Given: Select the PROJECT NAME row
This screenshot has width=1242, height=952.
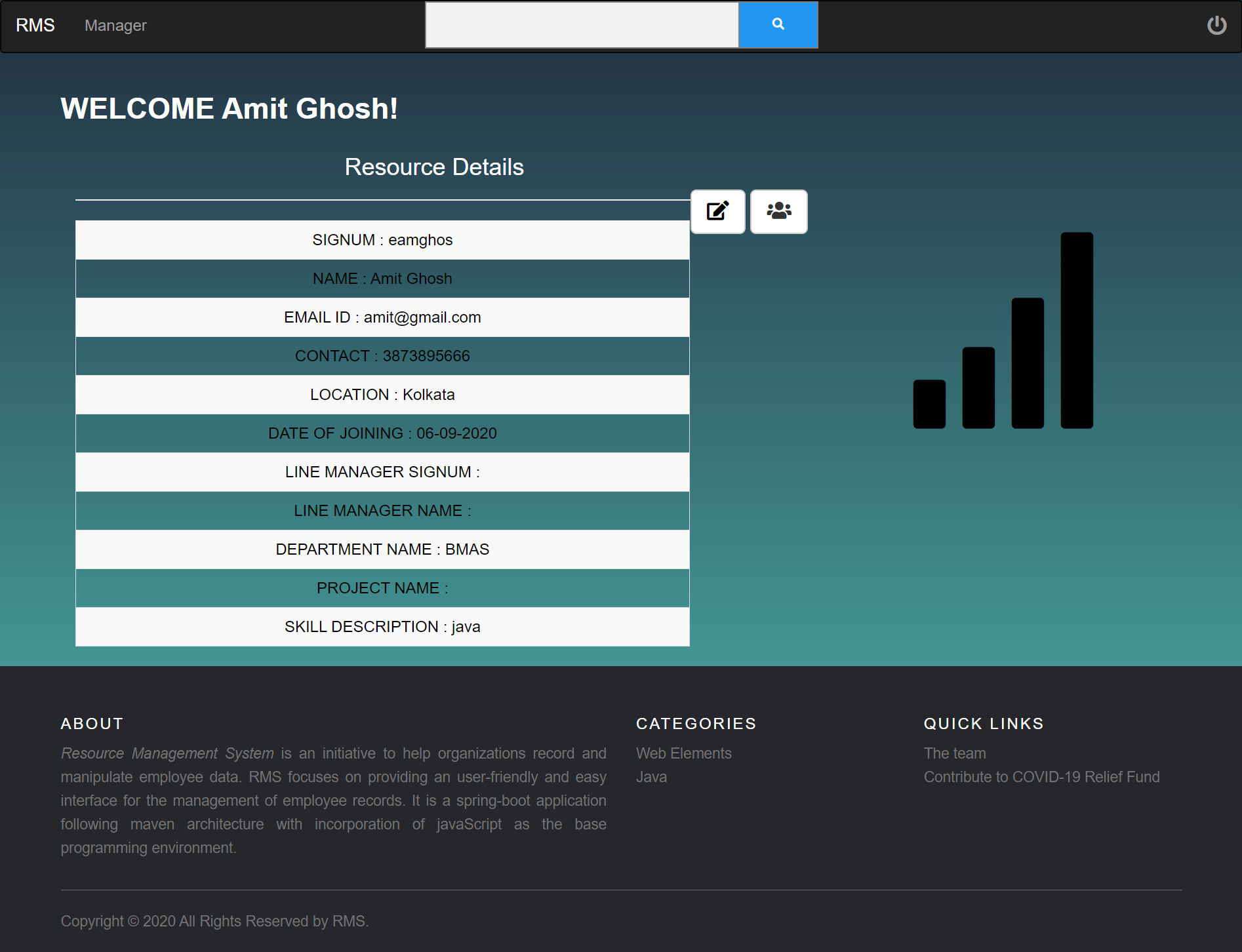Looking at the screenshot, I should pyautogui.click(x=382, y=588).
